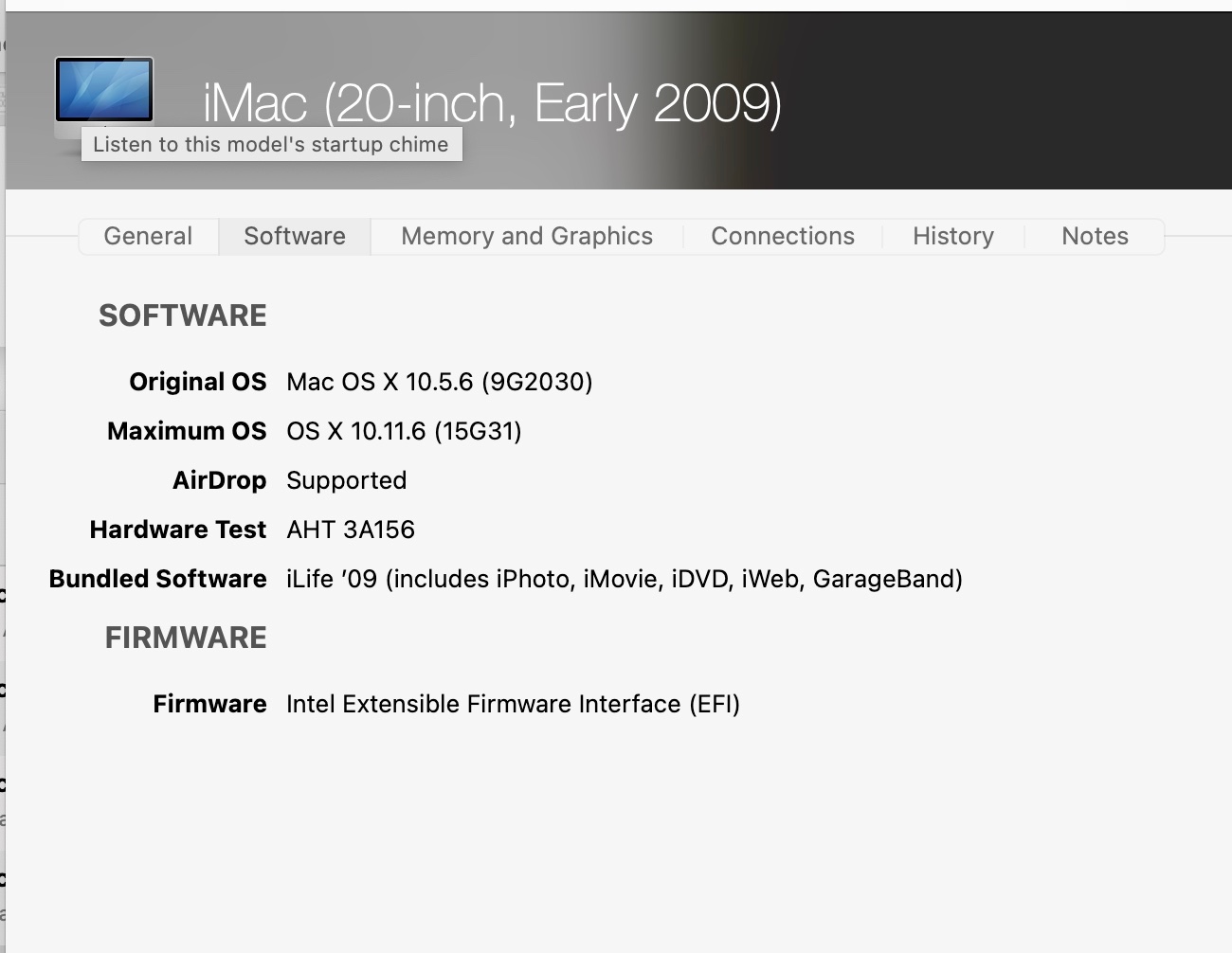This screenshot has height=953, width=1232.
Task: Select the OS X 10.11.6 (15G31) value
Action: pyautogui.click(x=404, y=431)
